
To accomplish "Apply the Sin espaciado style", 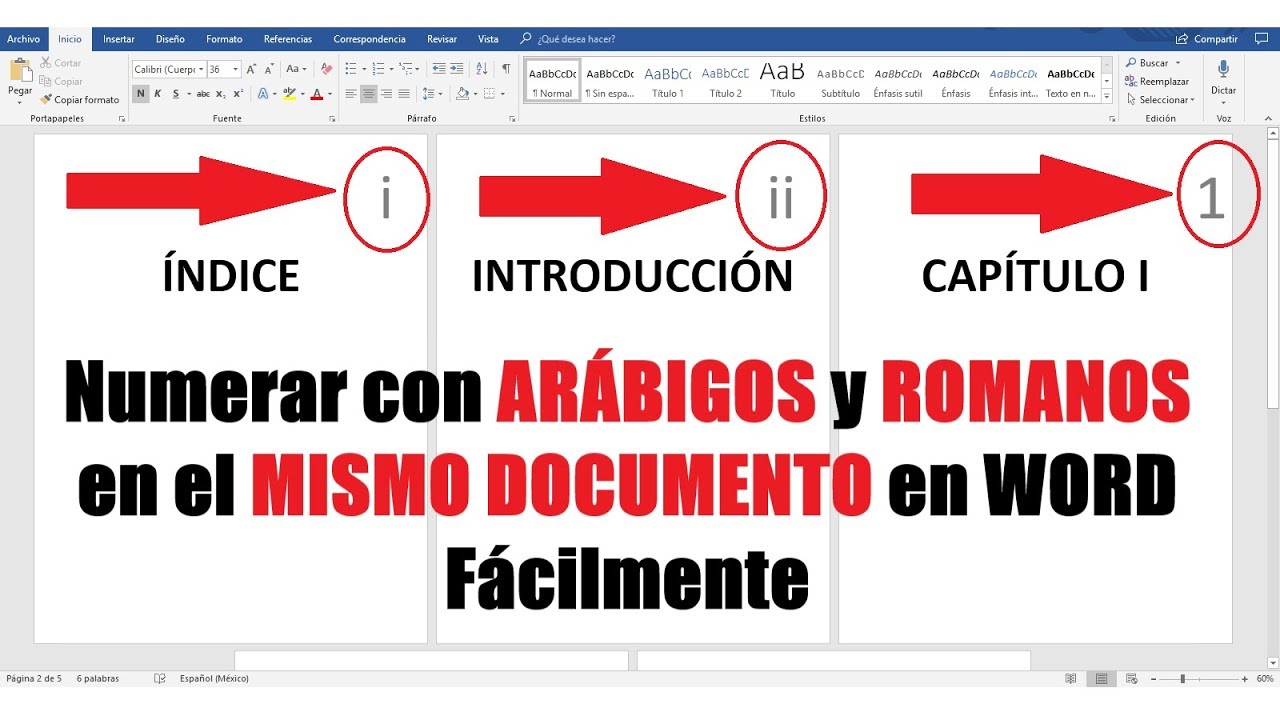I will (x=610, y=81).
